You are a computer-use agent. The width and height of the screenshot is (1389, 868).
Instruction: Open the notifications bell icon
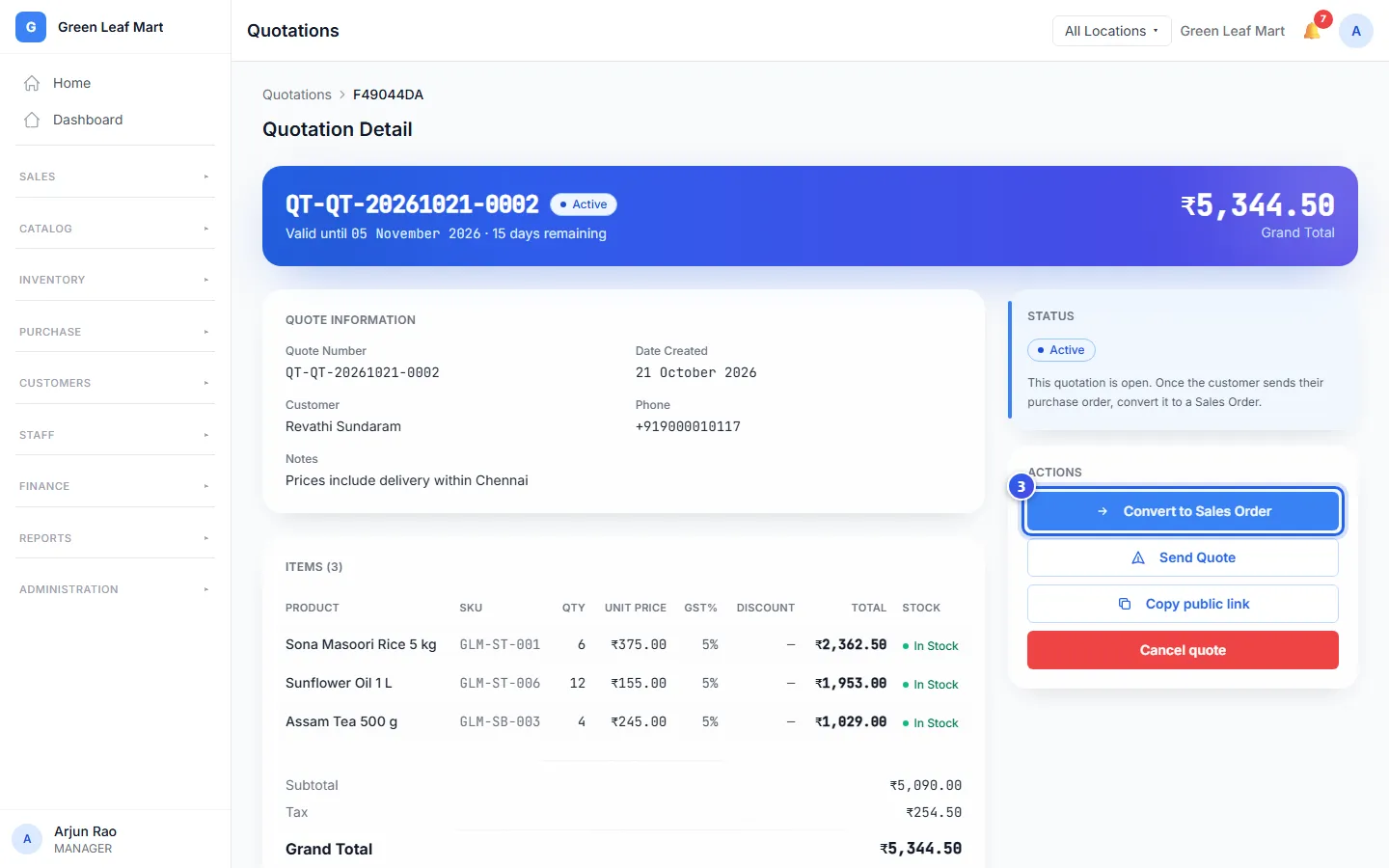[x=1312, y=31]
